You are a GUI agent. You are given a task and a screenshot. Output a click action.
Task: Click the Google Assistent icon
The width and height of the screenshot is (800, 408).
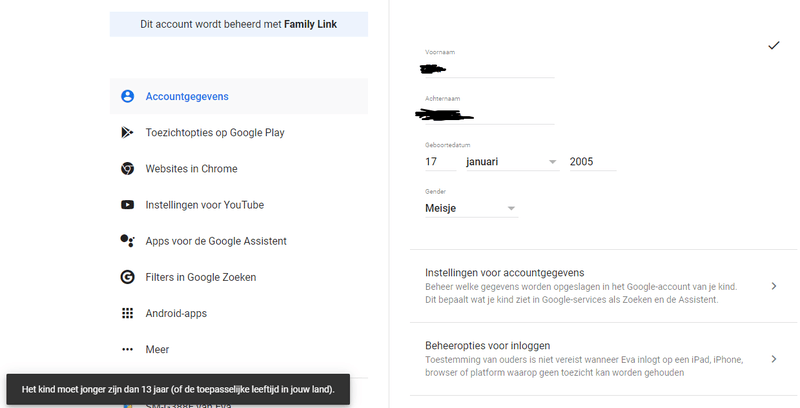point(127,241)
